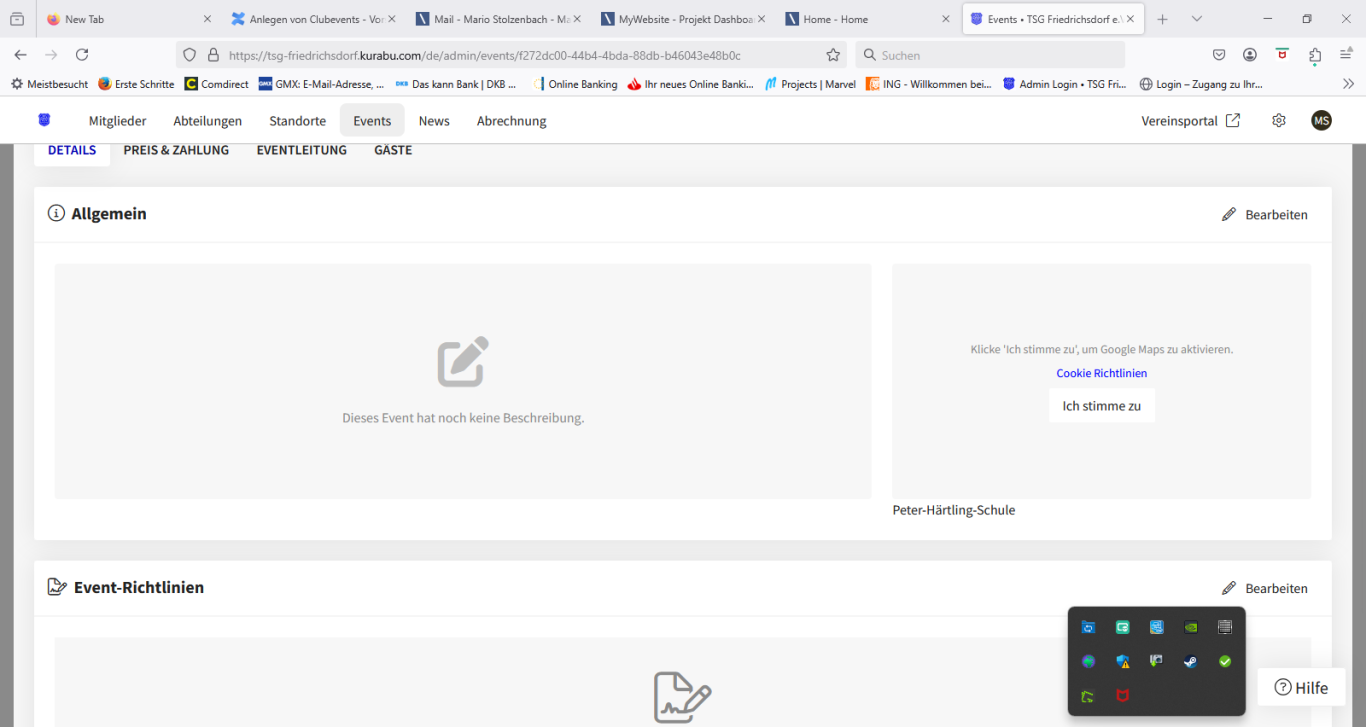This screenshot has height=727, width=1366.
Task: Open the Admin Login TSG Fri... bookmark
Action: click(1064, 84)
